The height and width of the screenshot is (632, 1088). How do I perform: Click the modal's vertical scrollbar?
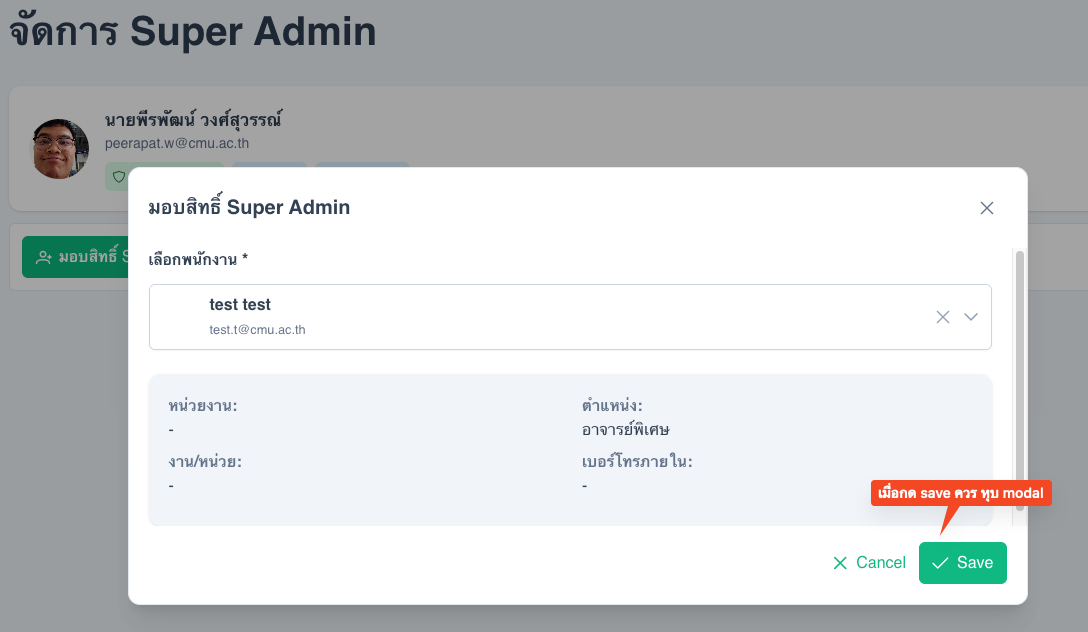[x=1020, y=380]
